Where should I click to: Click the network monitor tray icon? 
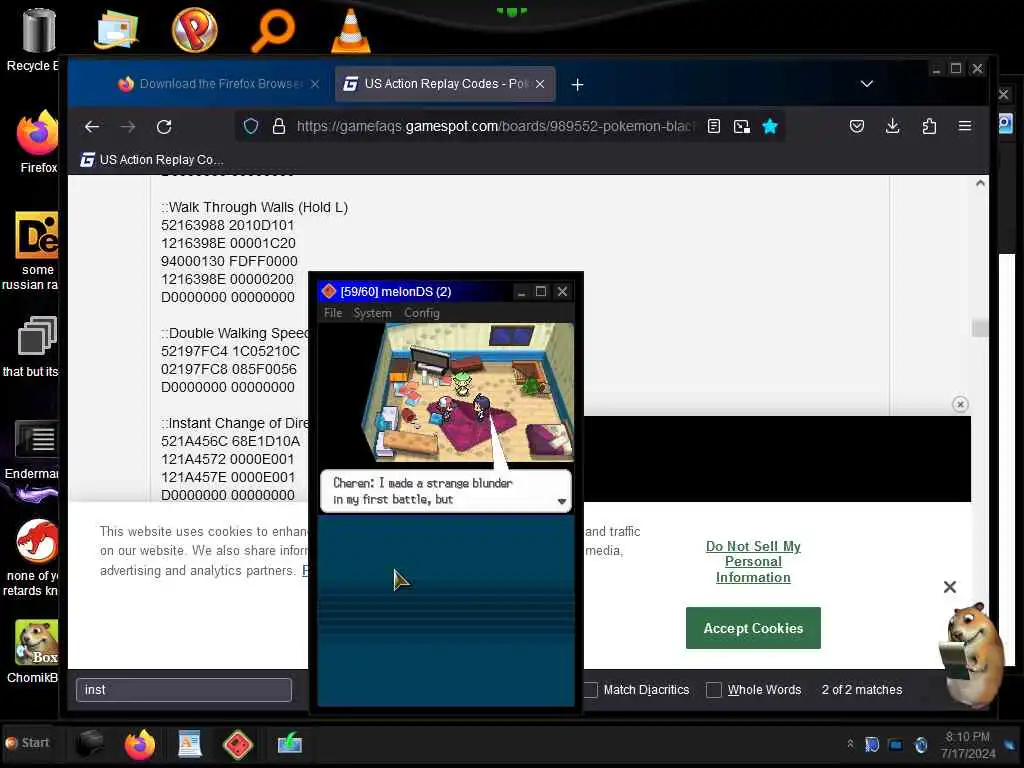(x=895, y=744)
